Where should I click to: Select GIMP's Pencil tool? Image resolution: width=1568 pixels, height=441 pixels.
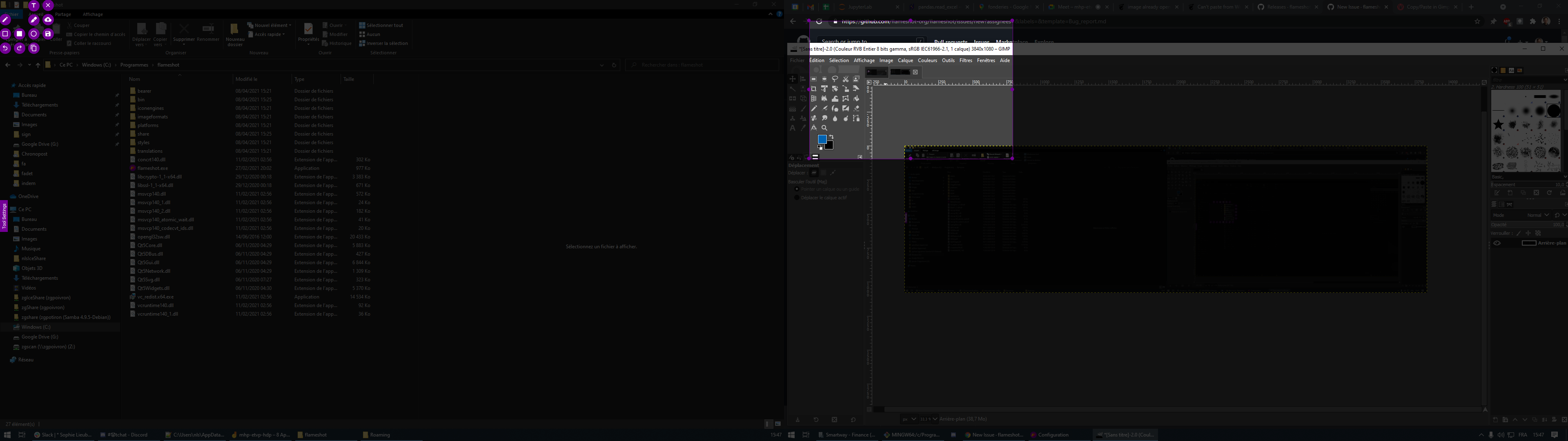(814, 109)
